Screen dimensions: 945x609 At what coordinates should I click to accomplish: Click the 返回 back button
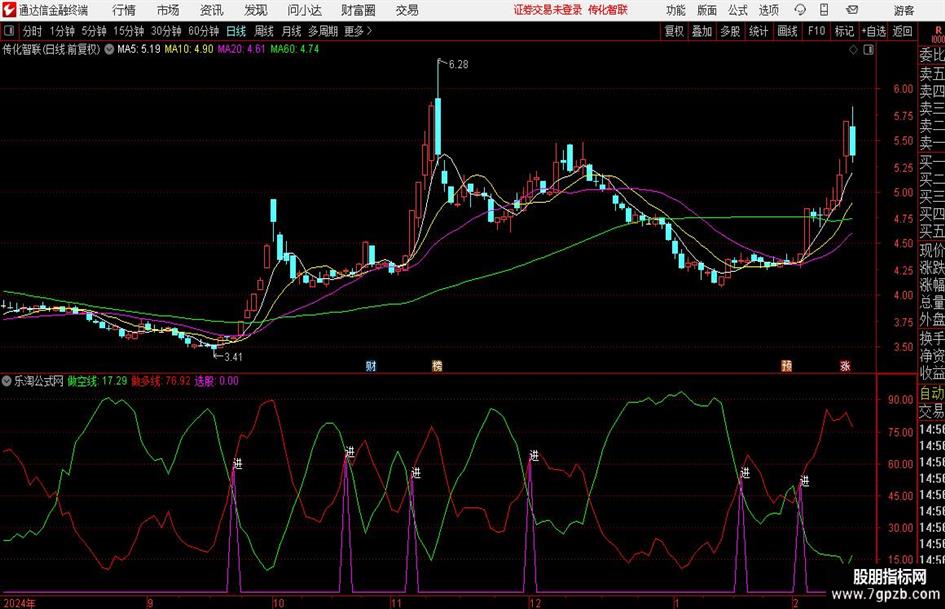point(902,31)
